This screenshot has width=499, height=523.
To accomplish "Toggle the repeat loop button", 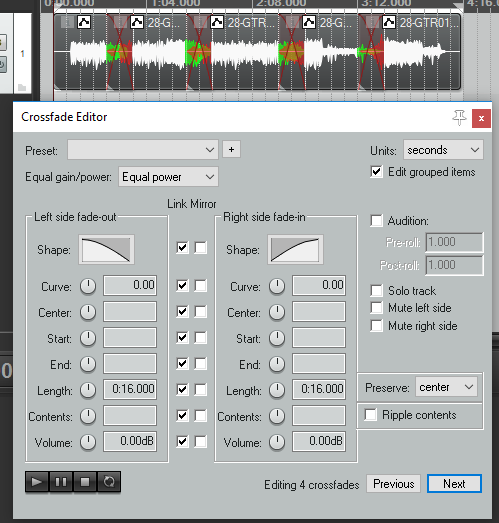I will (109, 482).
